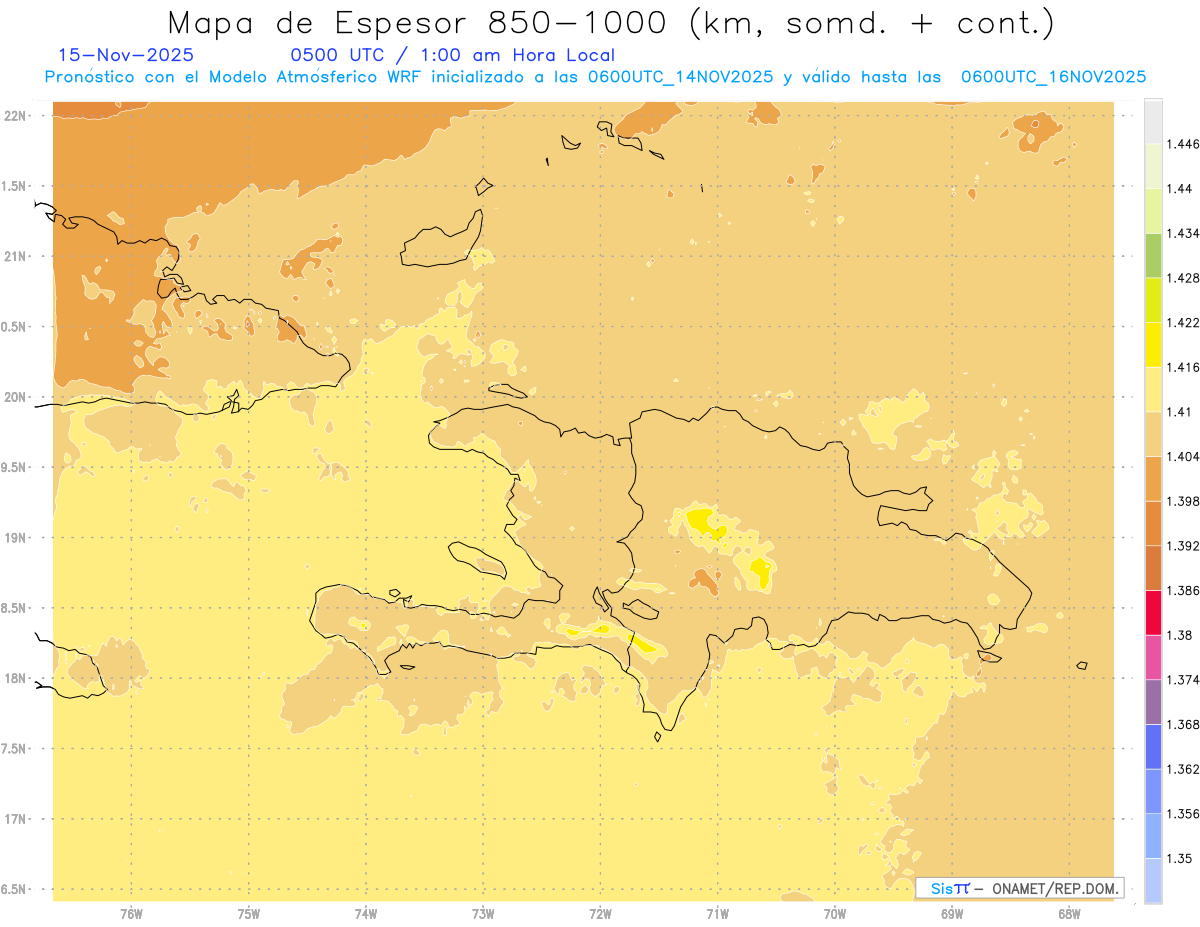Image resolution: width=1200 pixels, height=927 pixels.
Task: Select the colorbar label '1.434'
Action: [x=1184, y=233]
